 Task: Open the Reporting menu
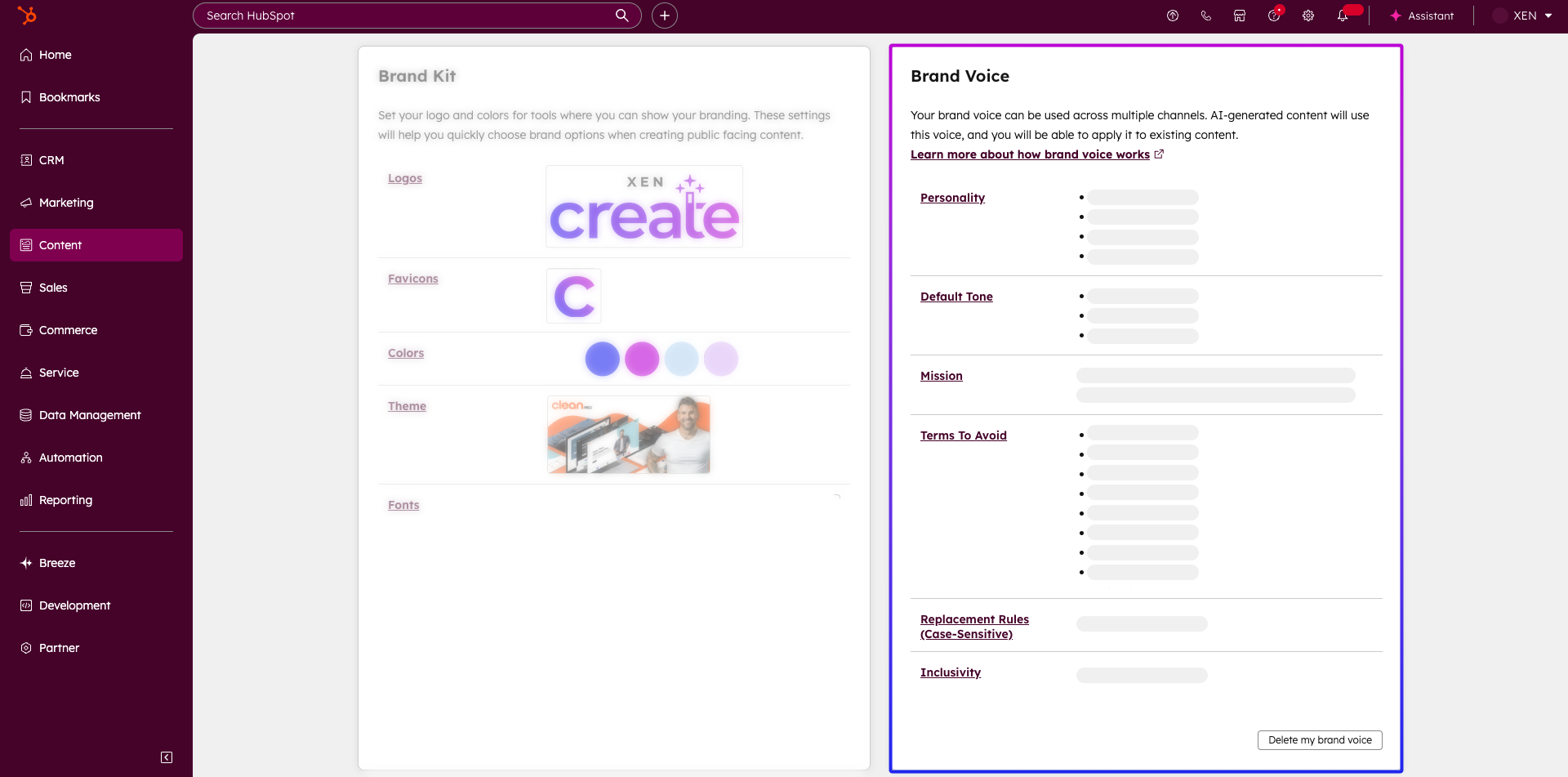(x=65, y=500)
